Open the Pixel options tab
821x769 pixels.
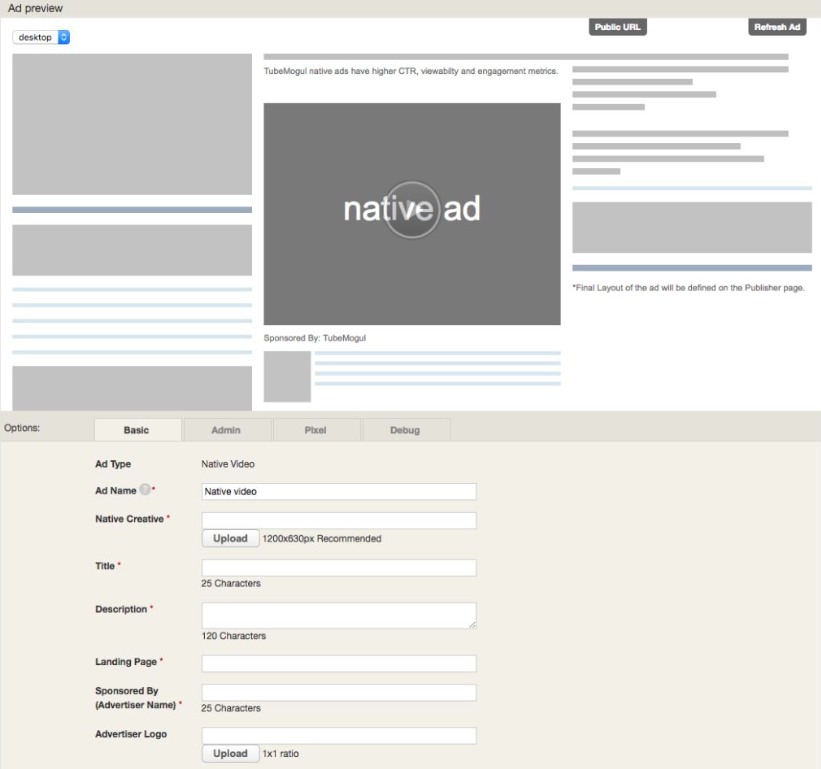point(316,430)
